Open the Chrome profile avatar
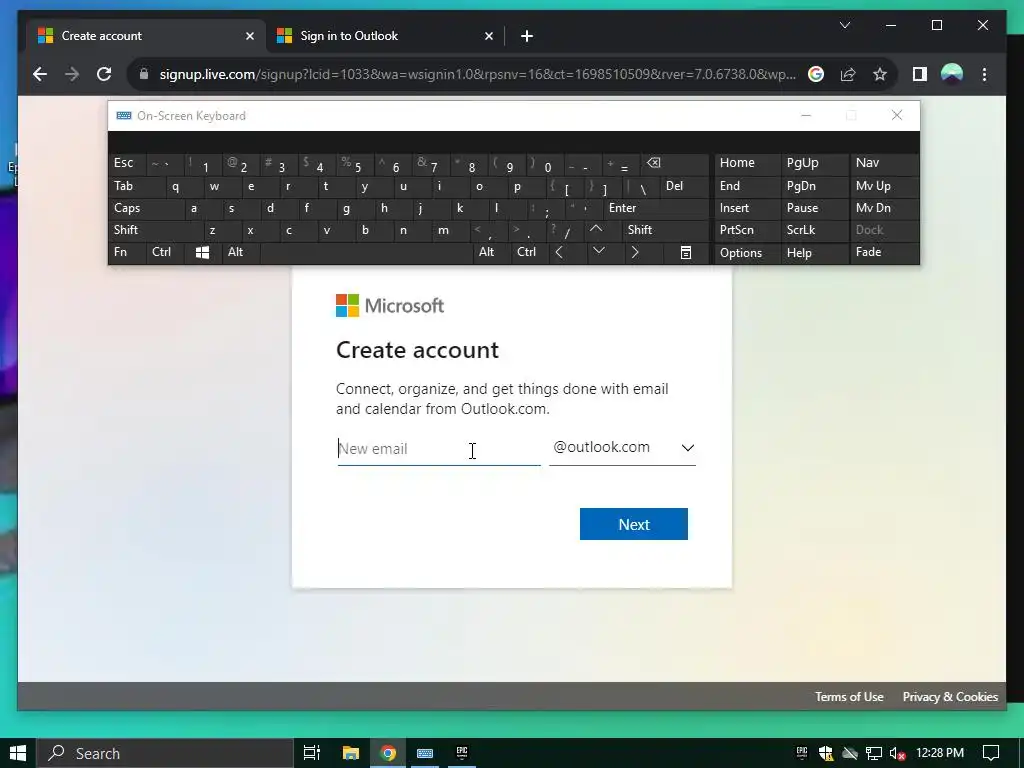1024x768 pixels. [x=952, y=74]
